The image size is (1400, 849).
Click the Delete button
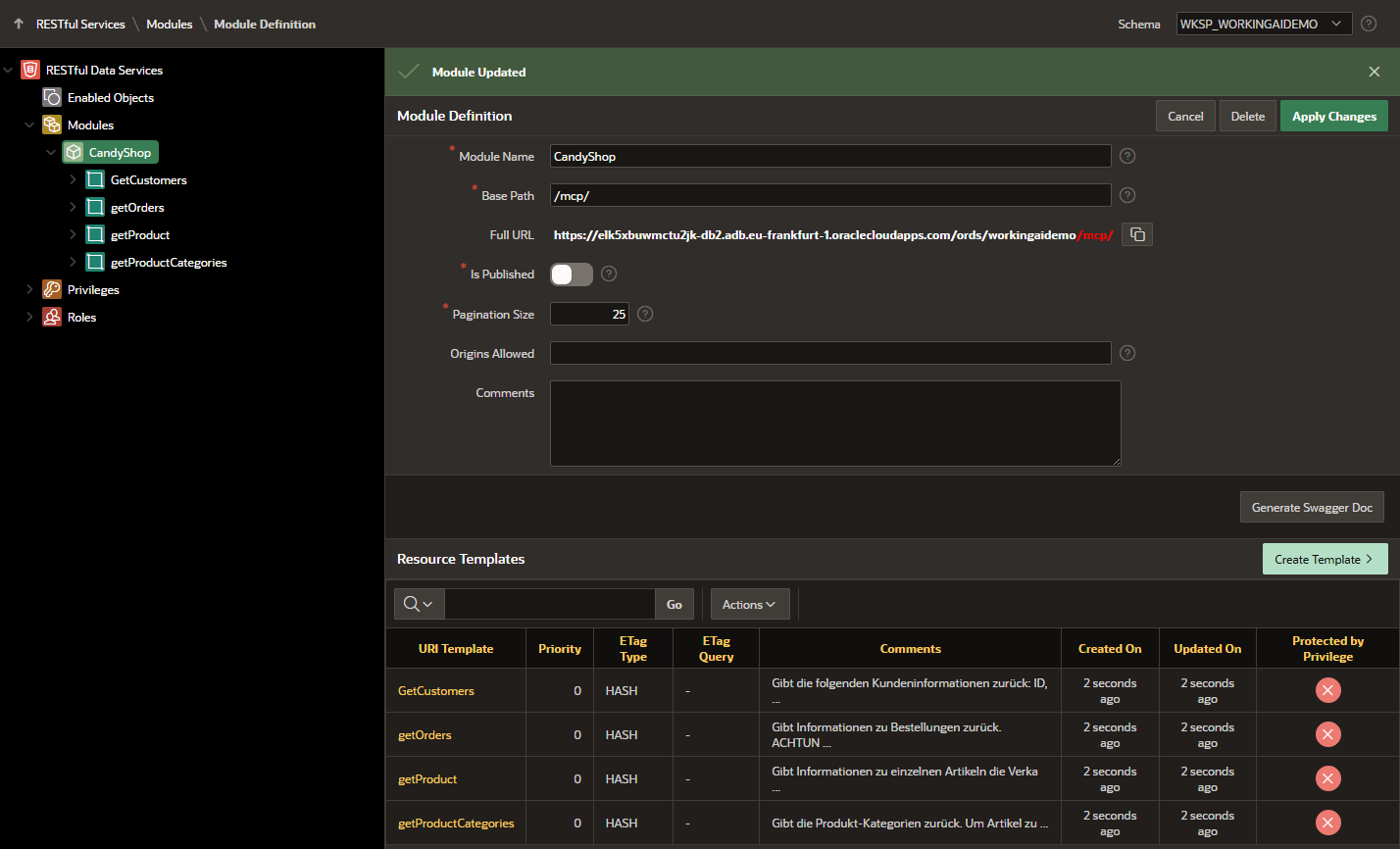[1248, 116]
